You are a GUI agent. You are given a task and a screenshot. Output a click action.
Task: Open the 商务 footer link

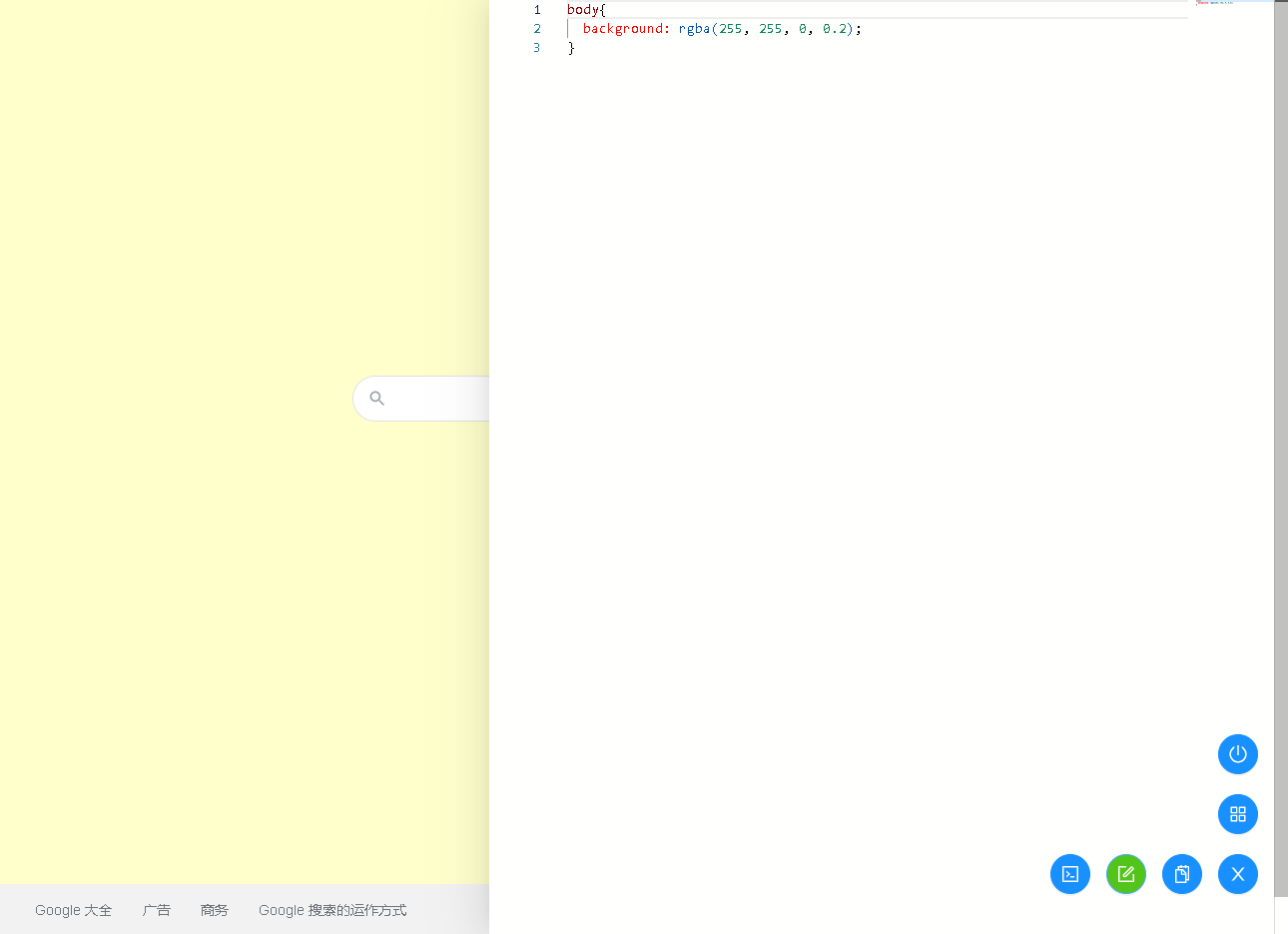(215, 910)
